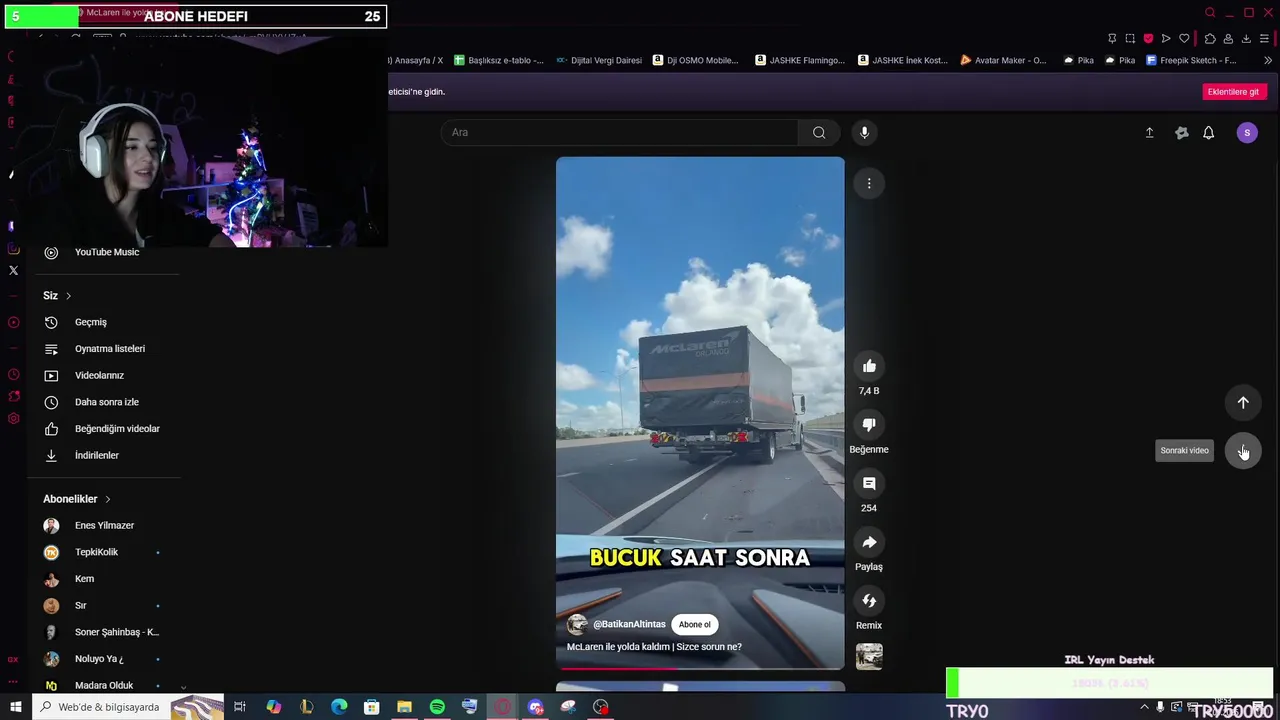Image resolution: width=1280 pixels, height=720 pixels.
Task: Open Avatar Maker bookmark
Action: (x=1003, y=60)
